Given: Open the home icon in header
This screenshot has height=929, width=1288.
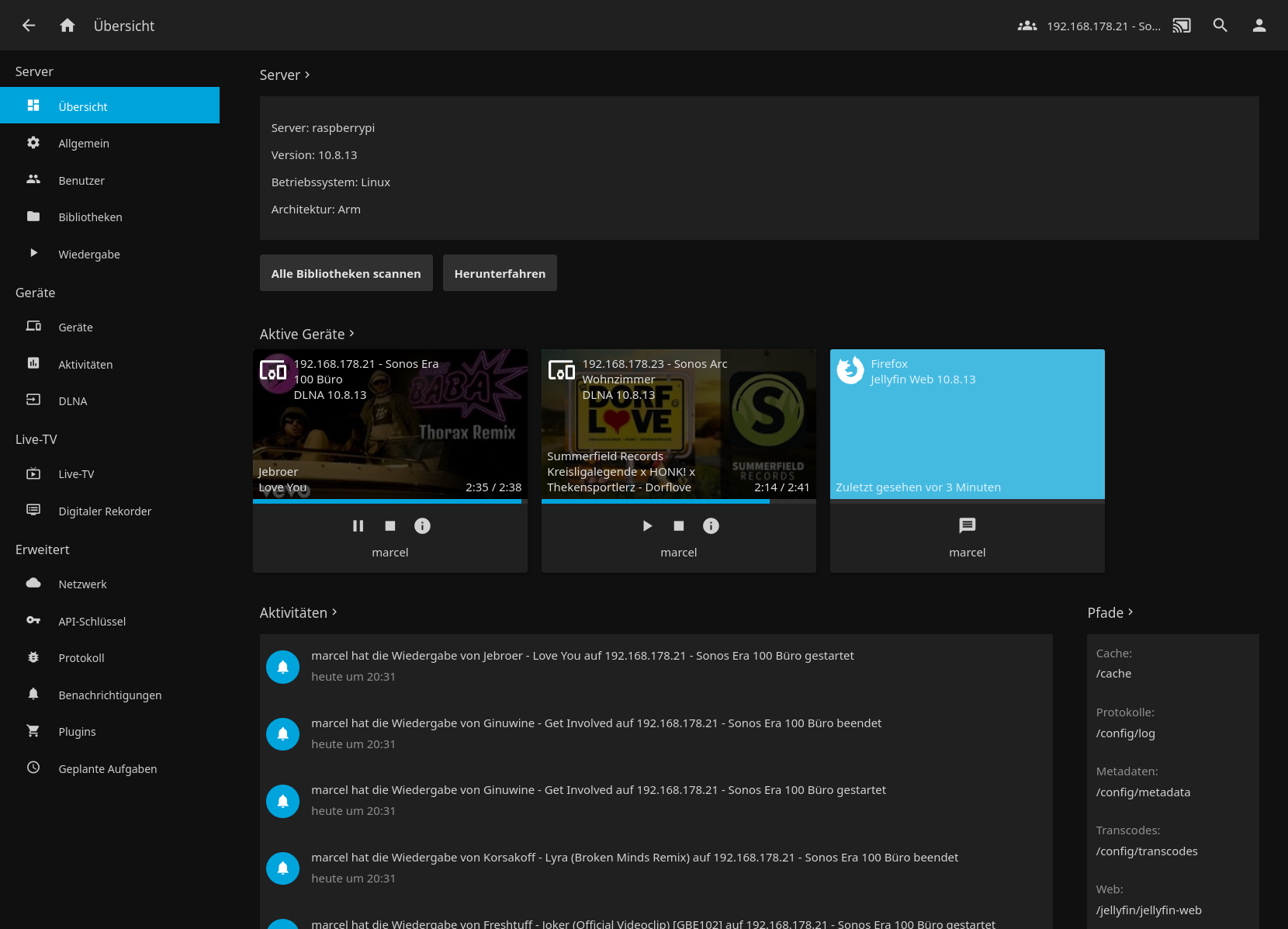Looking at the screenshot, I should click(68, 26).
